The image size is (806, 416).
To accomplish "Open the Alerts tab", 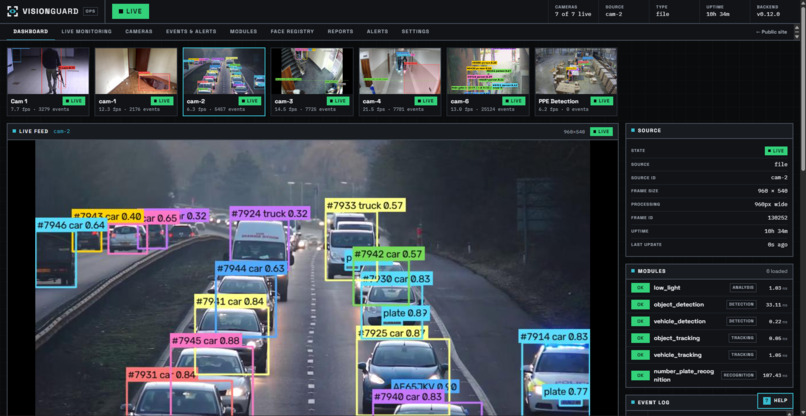I will pyautogui.click(x=377, y=31).
